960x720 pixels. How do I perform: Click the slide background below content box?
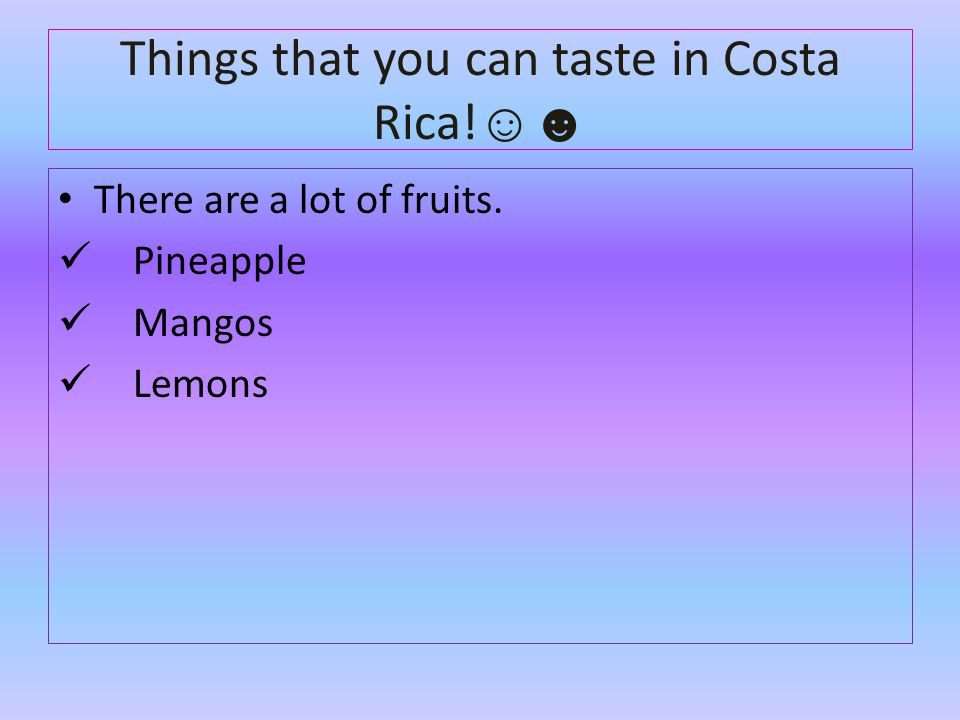pos(480,683)
